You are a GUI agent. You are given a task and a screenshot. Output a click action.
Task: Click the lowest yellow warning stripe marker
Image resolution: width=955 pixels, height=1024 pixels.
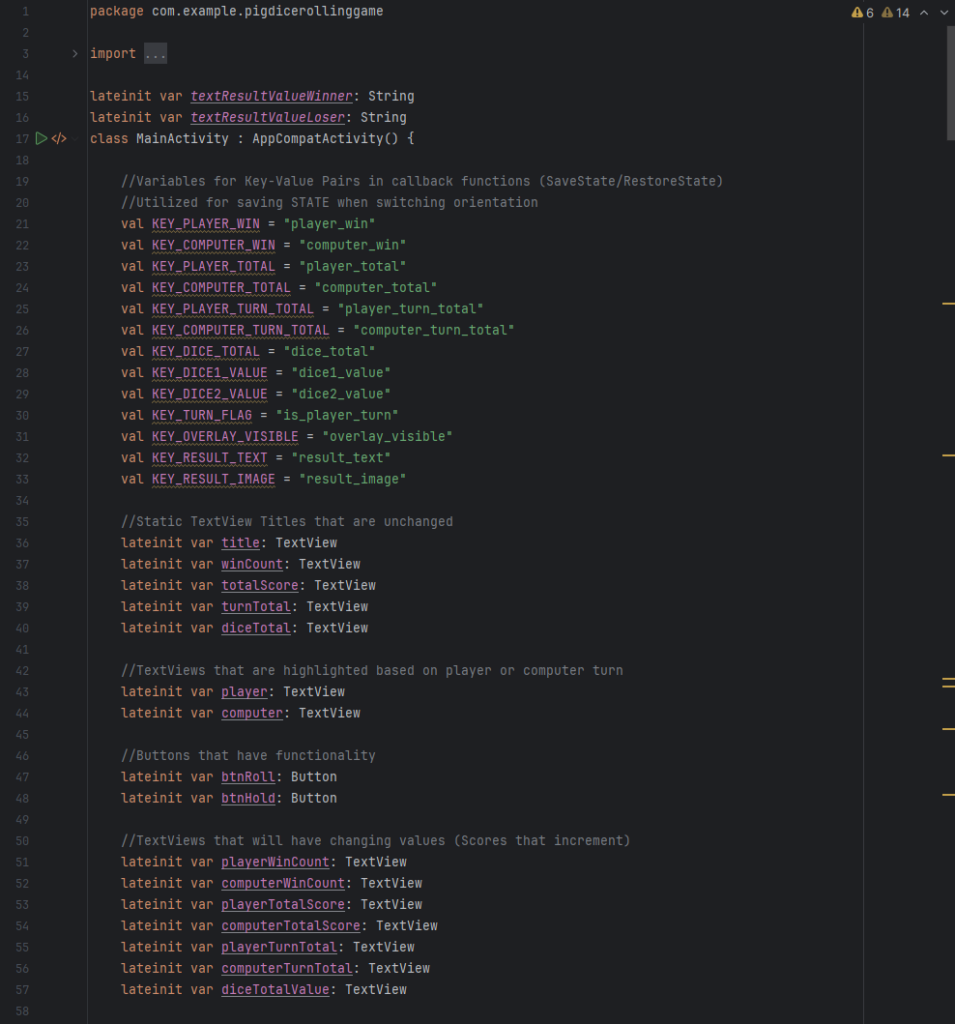pos(948,794)
